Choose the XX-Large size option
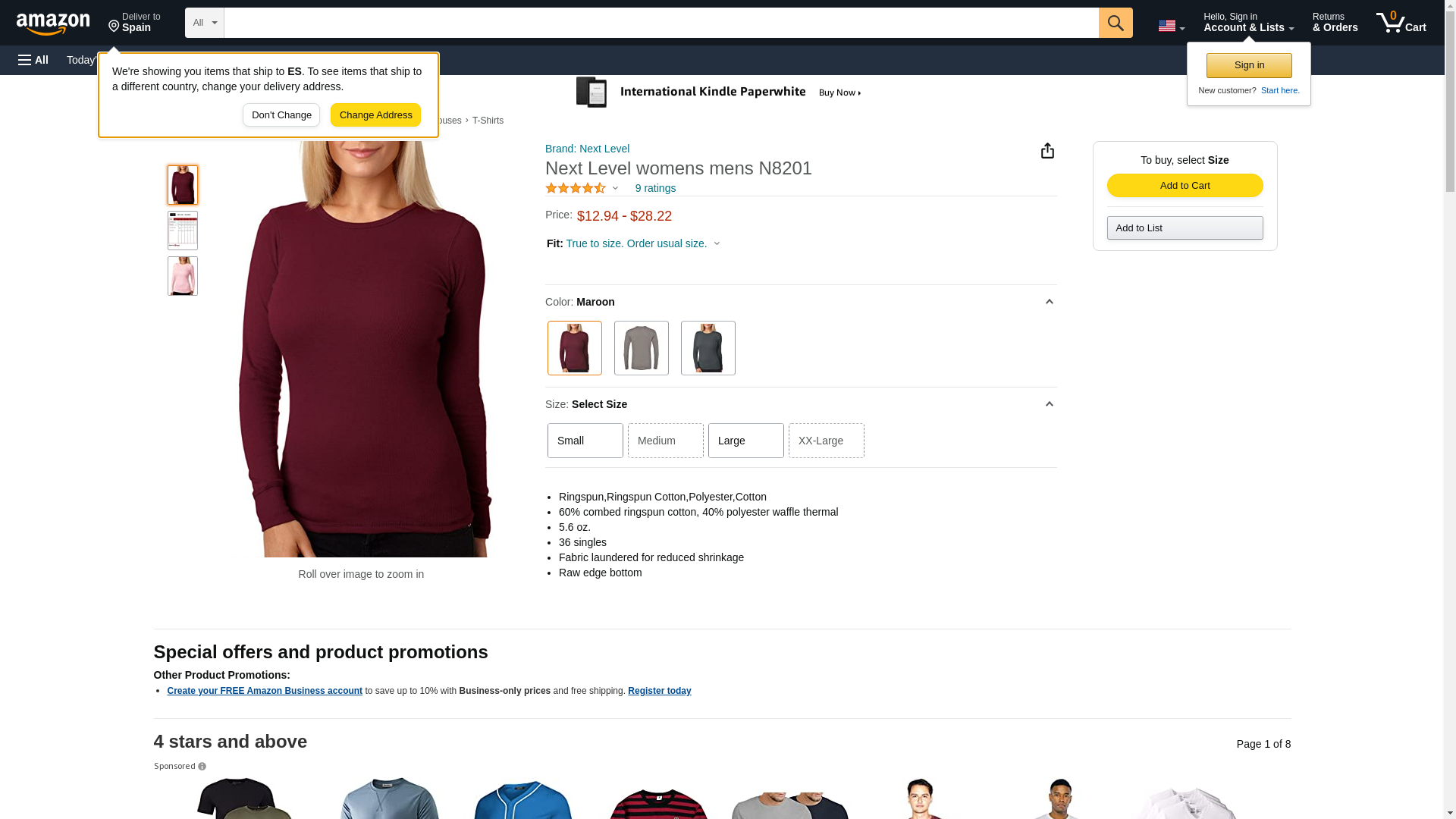The image size is (1456, 819). (827, 441)
